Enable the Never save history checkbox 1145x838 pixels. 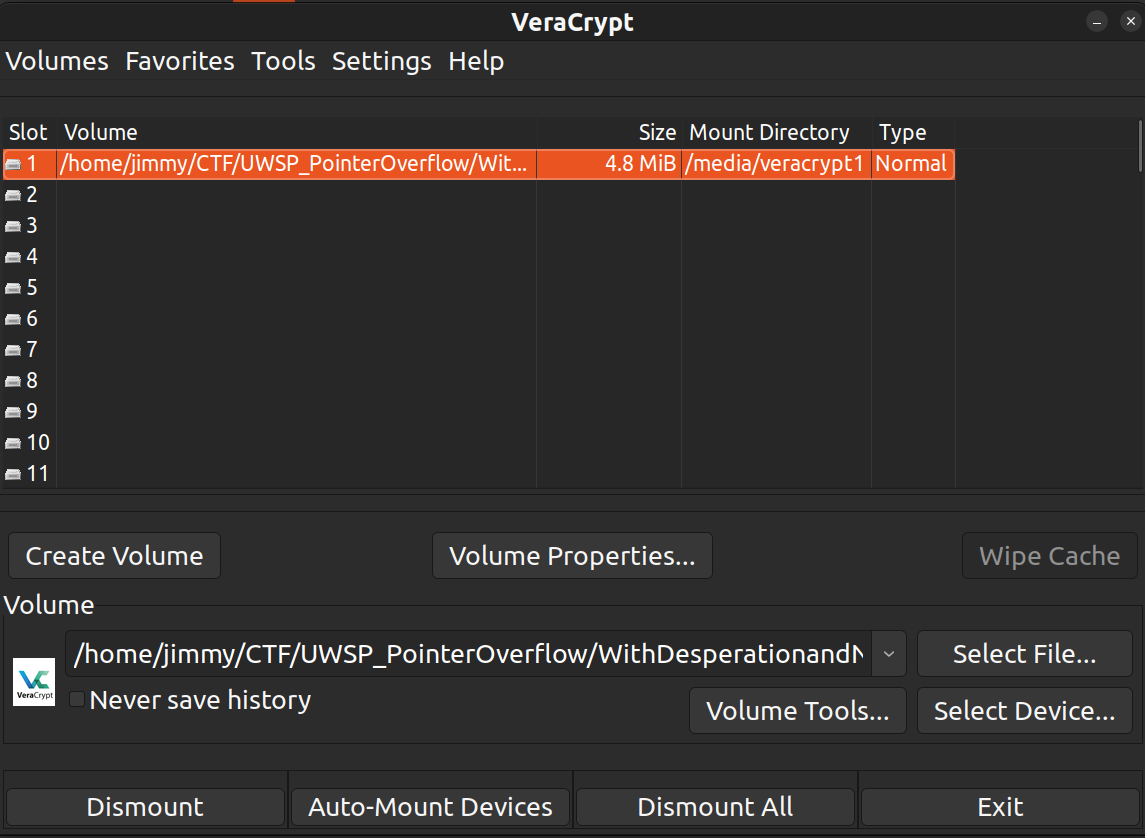pos(77,699)
